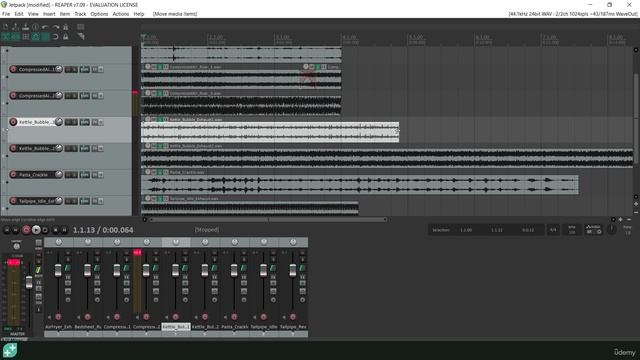Toggle ripple editing toolbar icon
Viewport: 640px width, 360px height.
click(26, 37)
